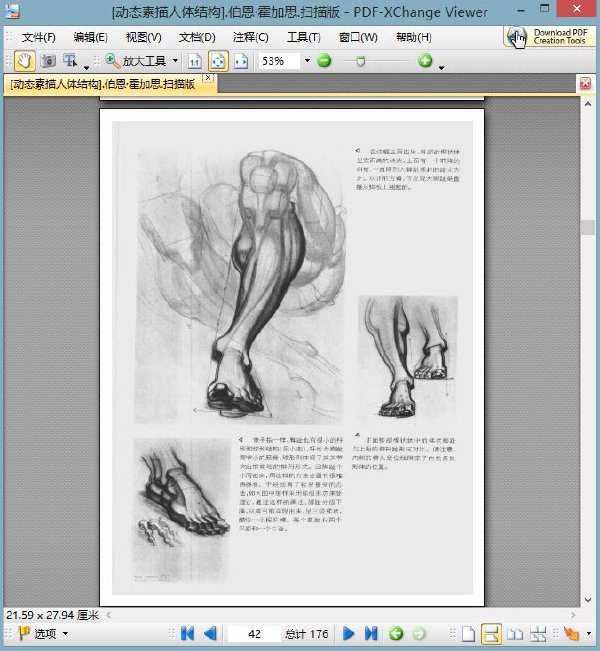Click the green zoom in plus button
The image size is (600, 651).
point(425,61)
